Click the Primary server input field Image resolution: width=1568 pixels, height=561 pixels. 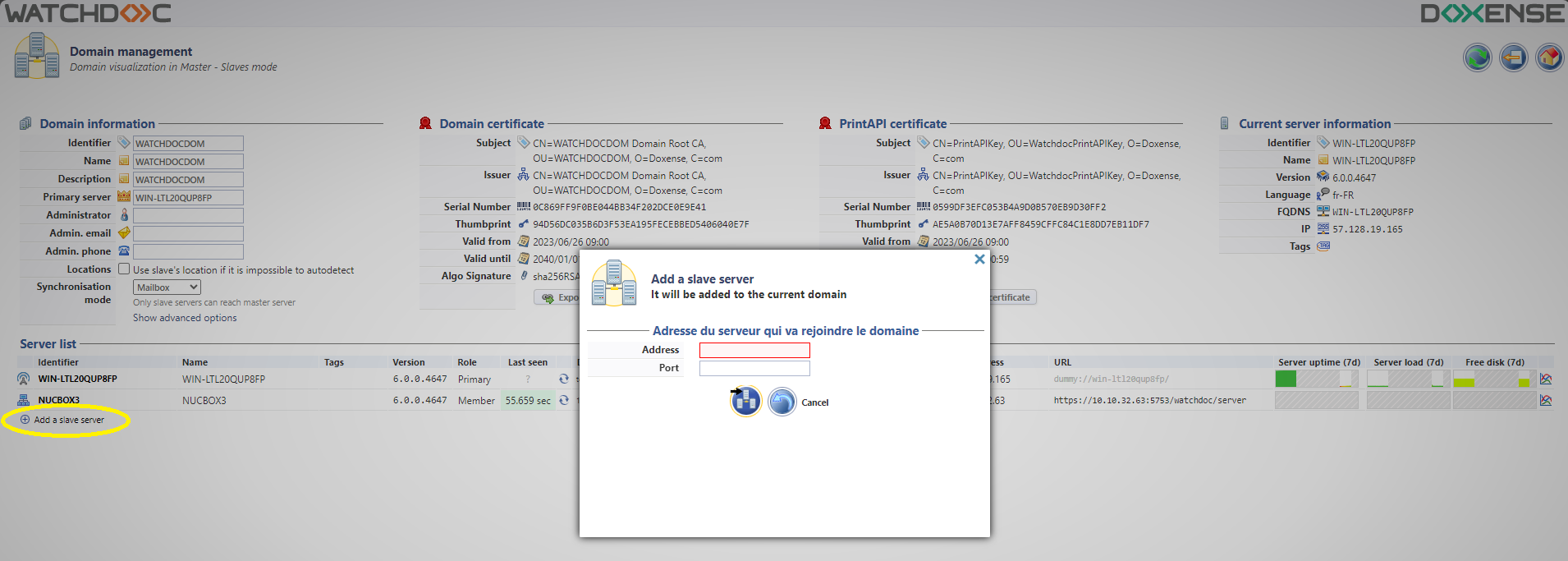[188, 198]
